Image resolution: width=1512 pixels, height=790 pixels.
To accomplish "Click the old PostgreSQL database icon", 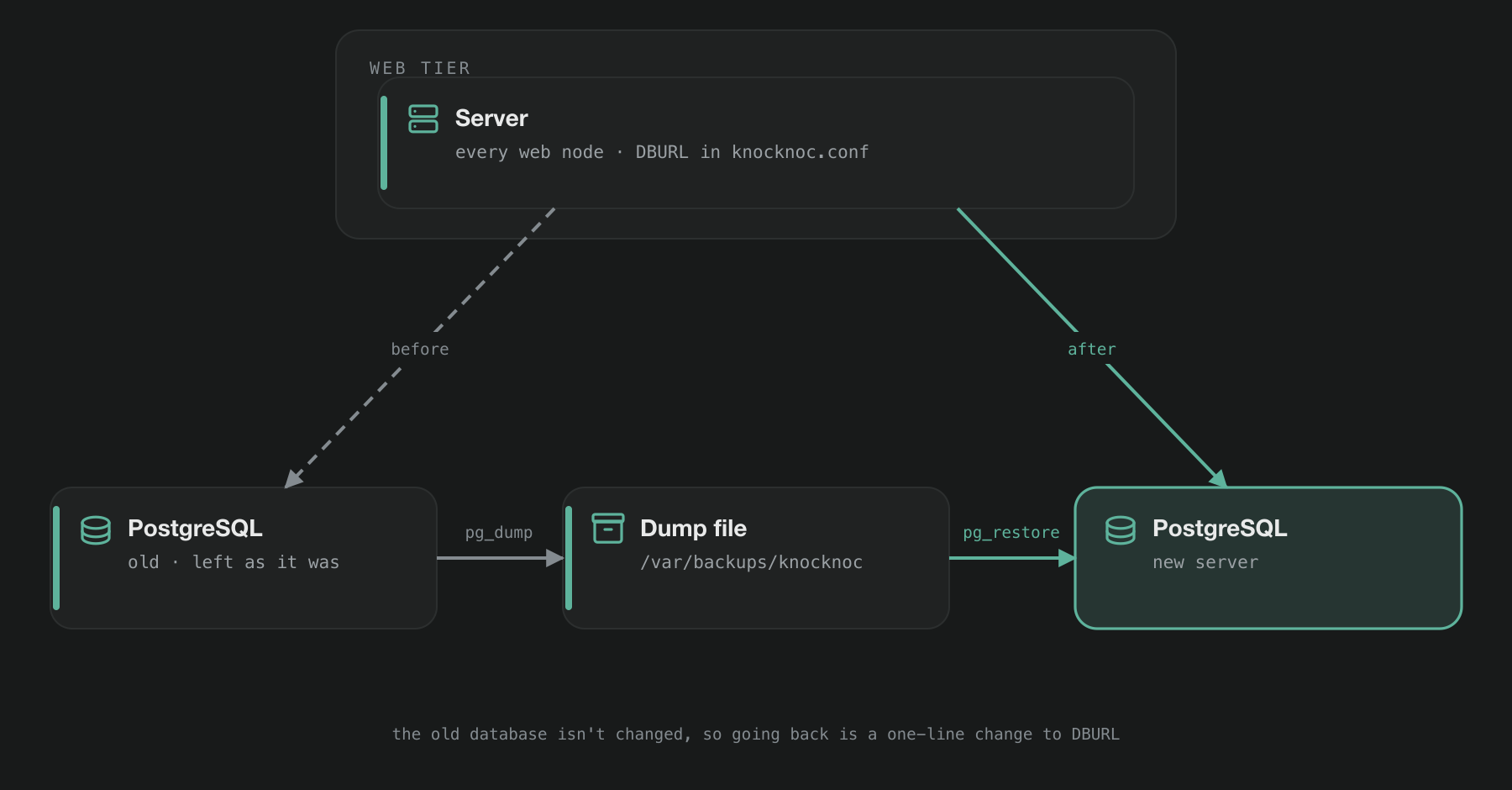I will [96, 529].
